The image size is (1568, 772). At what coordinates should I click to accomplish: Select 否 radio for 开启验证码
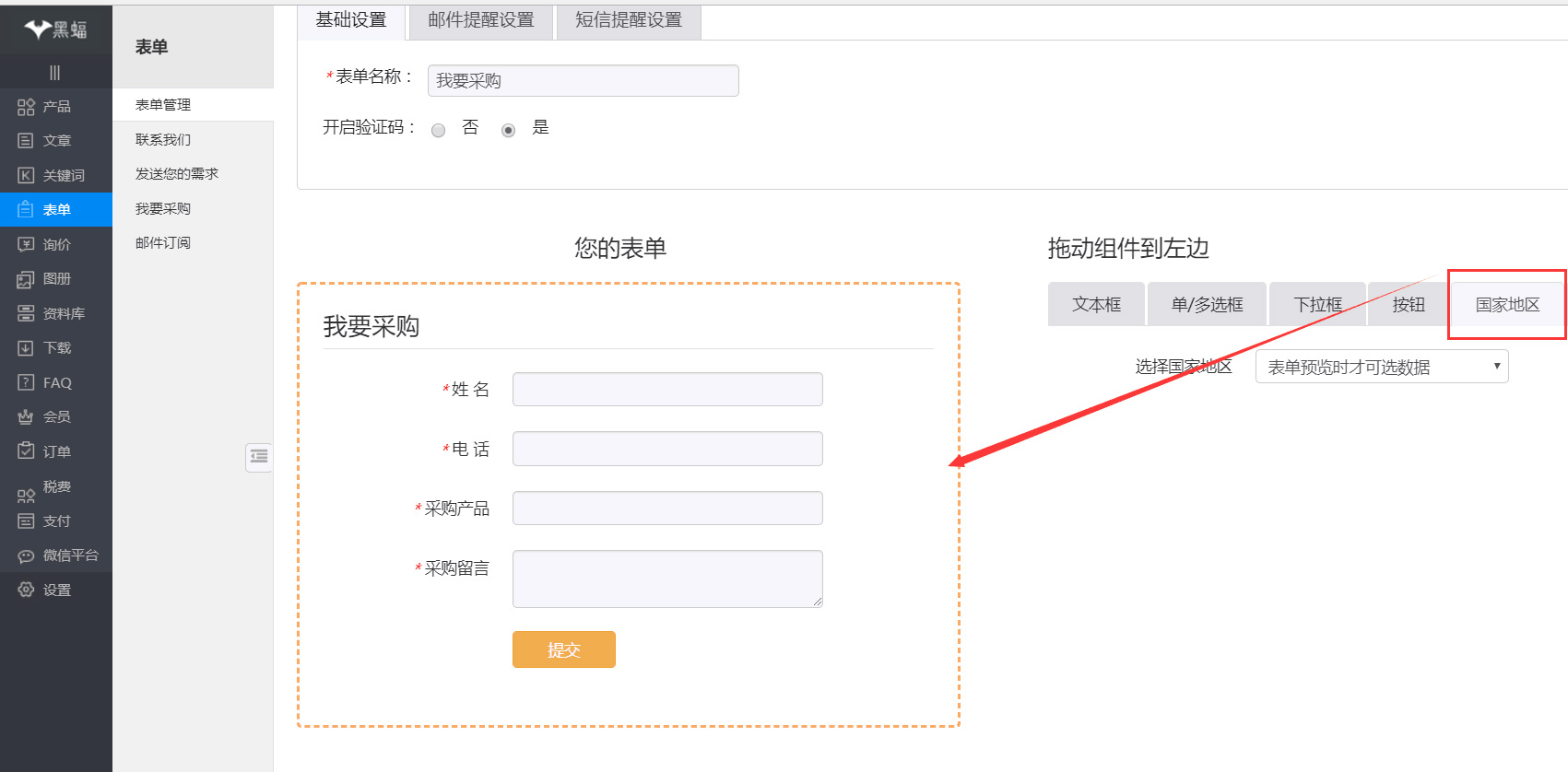click(x=439, y=130)
